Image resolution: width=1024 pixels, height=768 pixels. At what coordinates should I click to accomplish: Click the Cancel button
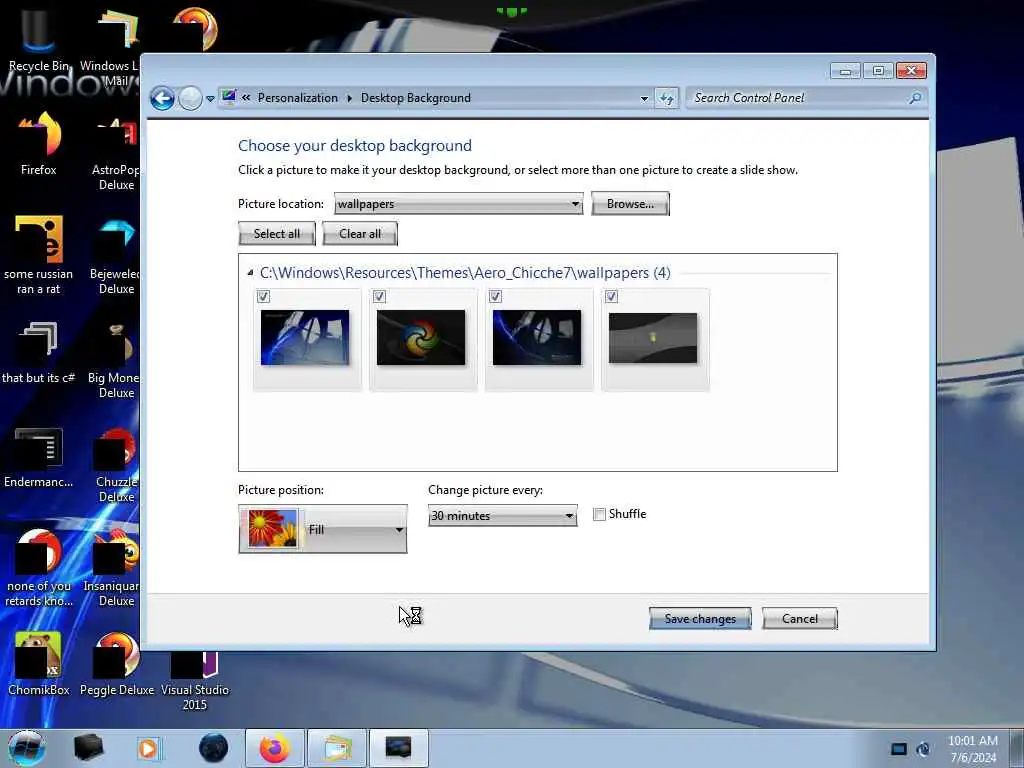799,618
